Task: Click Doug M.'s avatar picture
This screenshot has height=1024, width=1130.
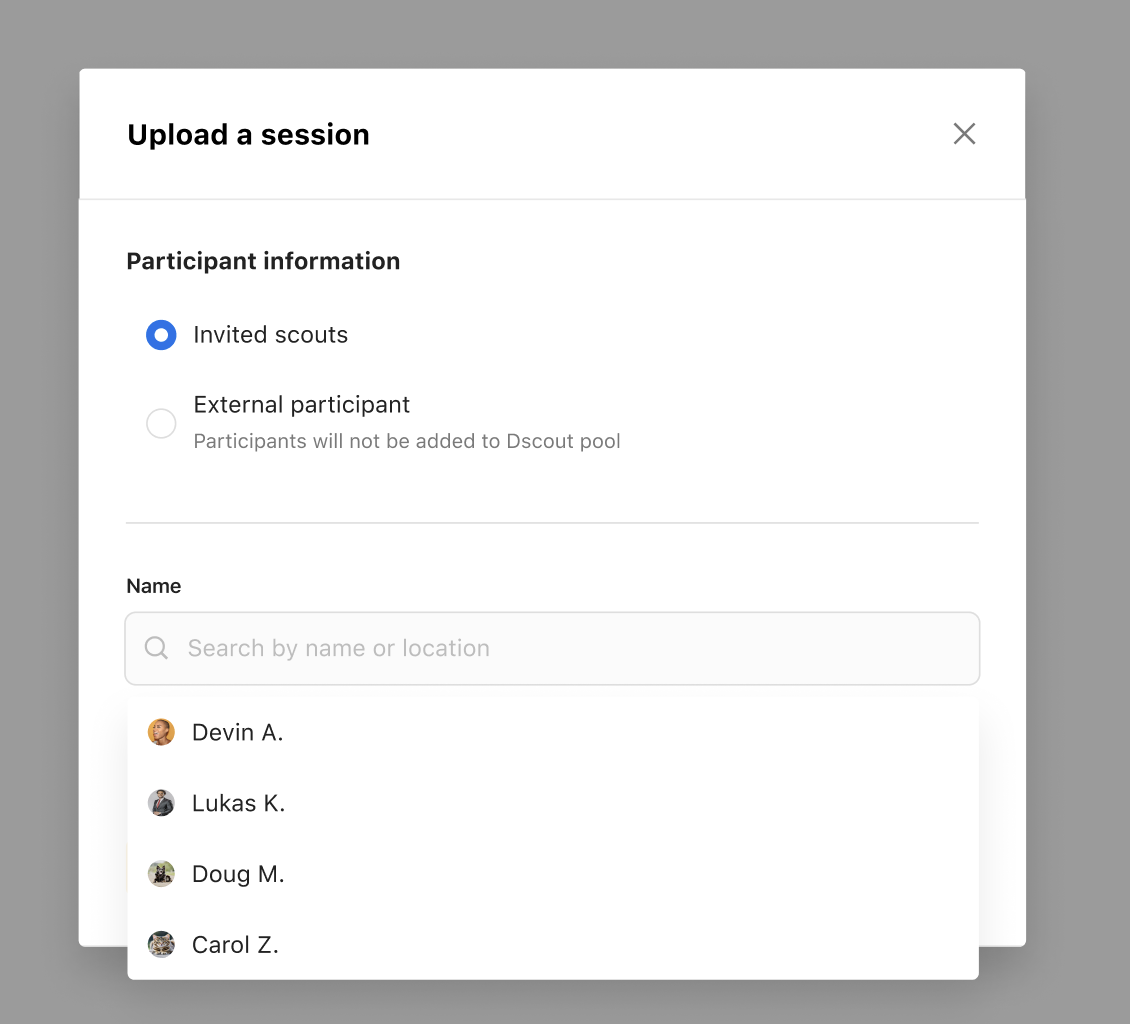Action: (161, 873)
